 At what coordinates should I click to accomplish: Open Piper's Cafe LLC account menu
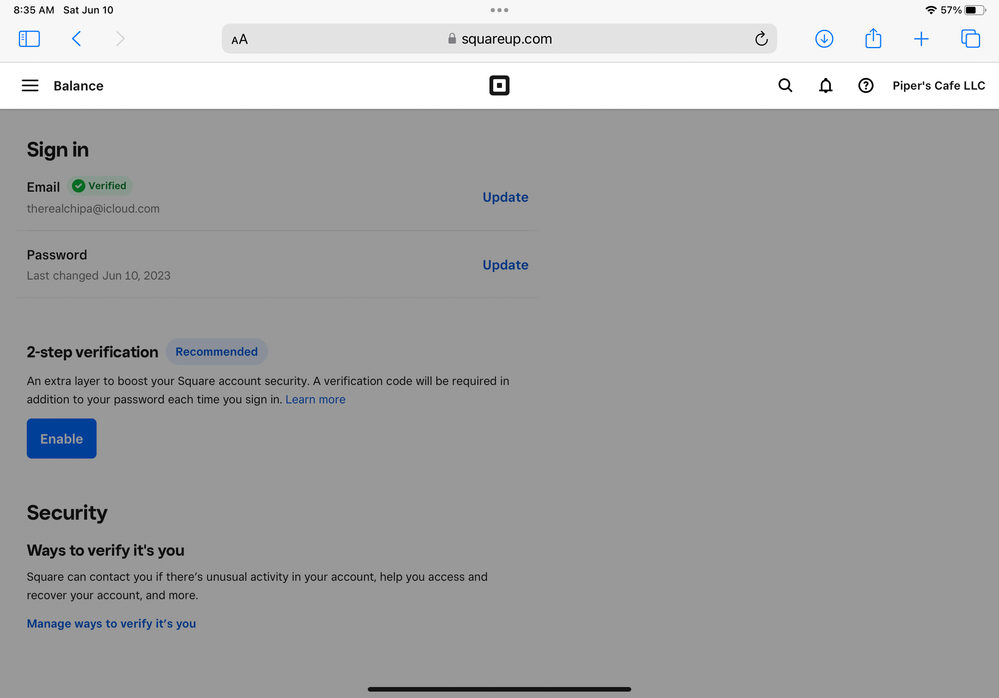pyautogui.click(x=938, y=86)
